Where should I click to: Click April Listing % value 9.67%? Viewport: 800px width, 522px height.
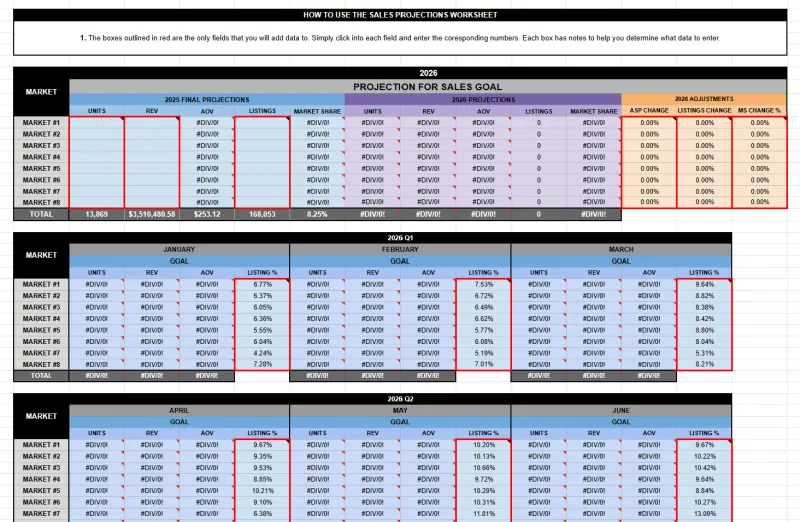click(x=262, y=445)
